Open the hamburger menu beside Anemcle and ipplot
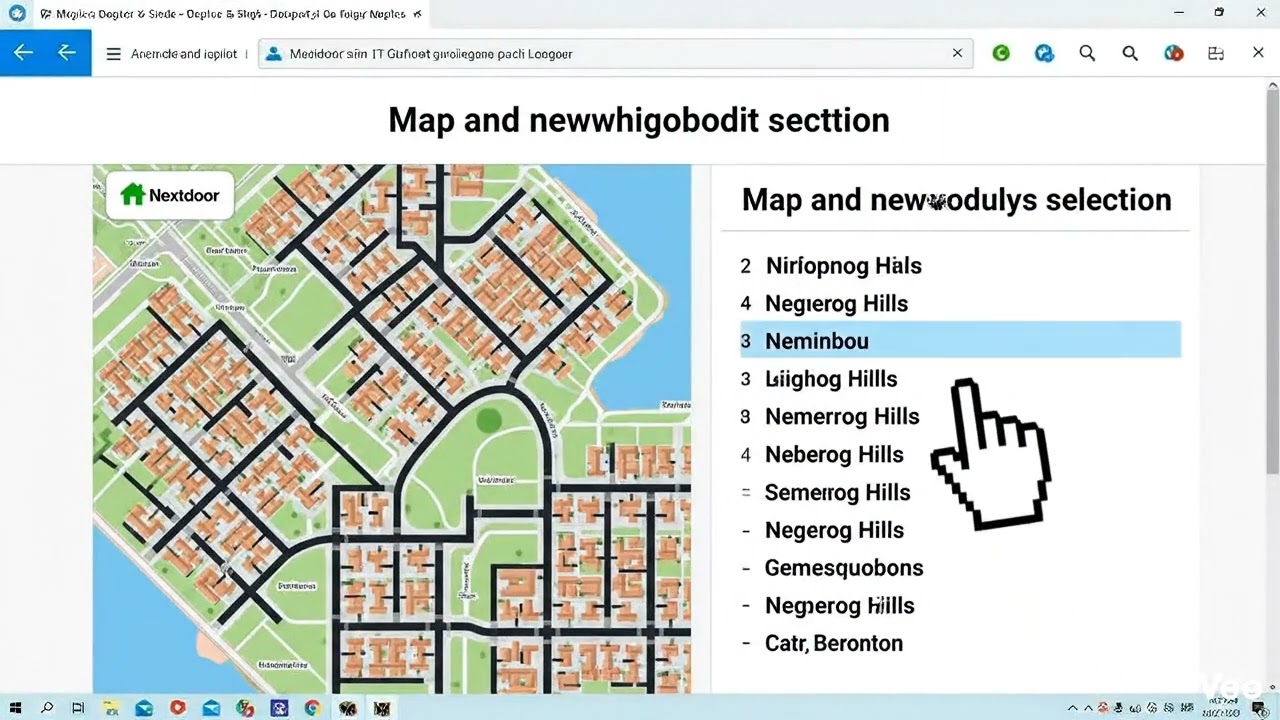Viewport: 1280px width, 720px height. click(x=113, y=54)
